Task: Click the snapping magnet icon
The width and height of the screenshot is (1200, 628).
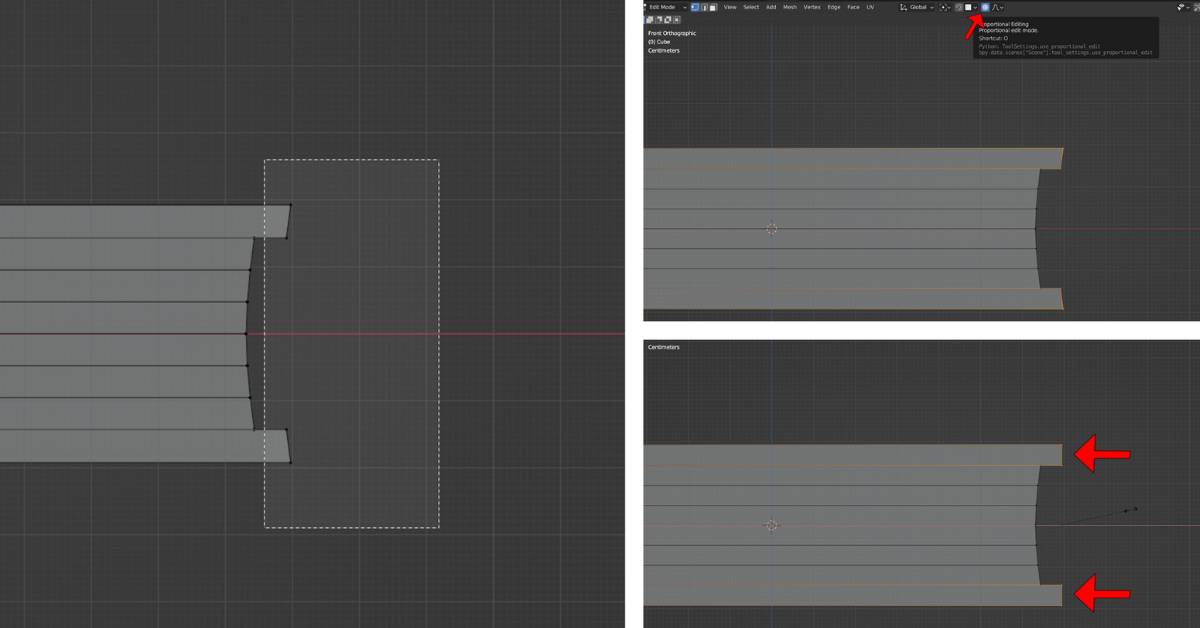Action: tap(959, 7)
